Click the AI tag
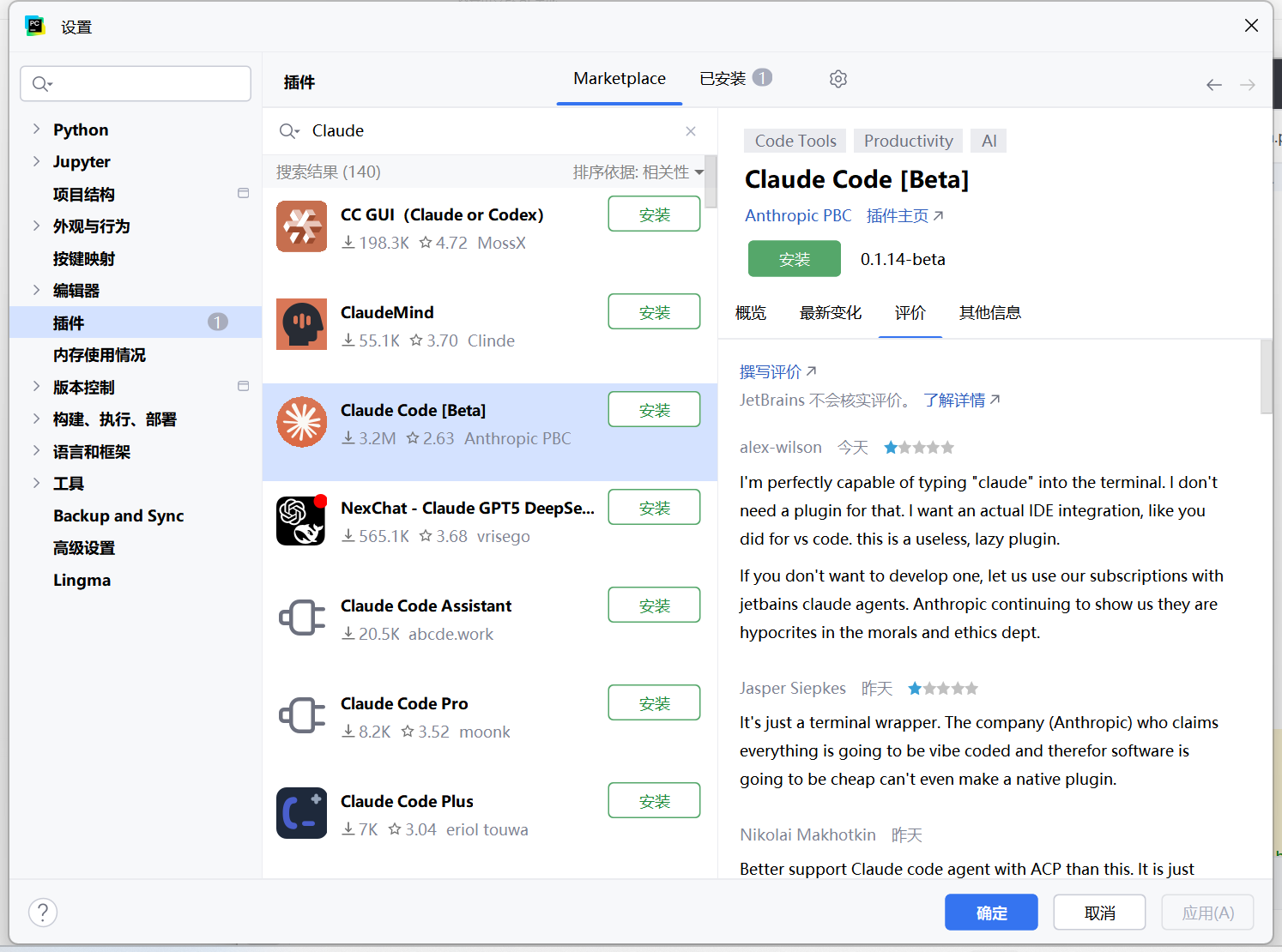The height and width of the screenshot is (952, 1282). [x=989, y=141]
